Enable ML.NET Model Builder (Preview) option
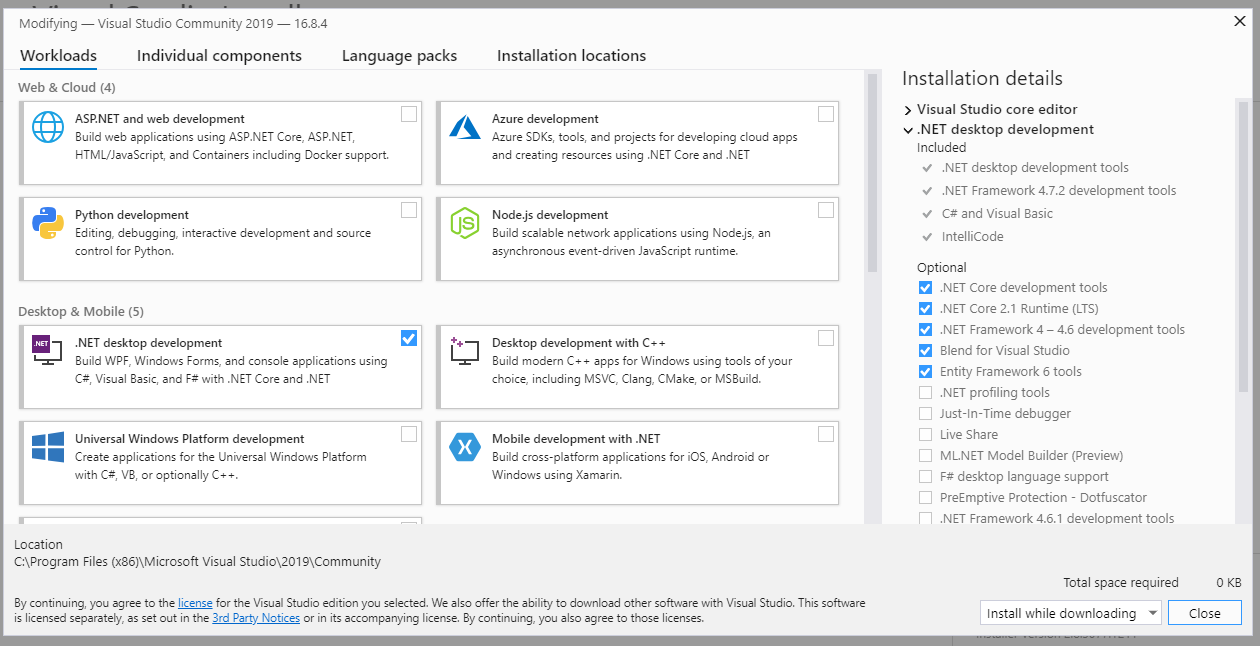 tap(925, 456)
